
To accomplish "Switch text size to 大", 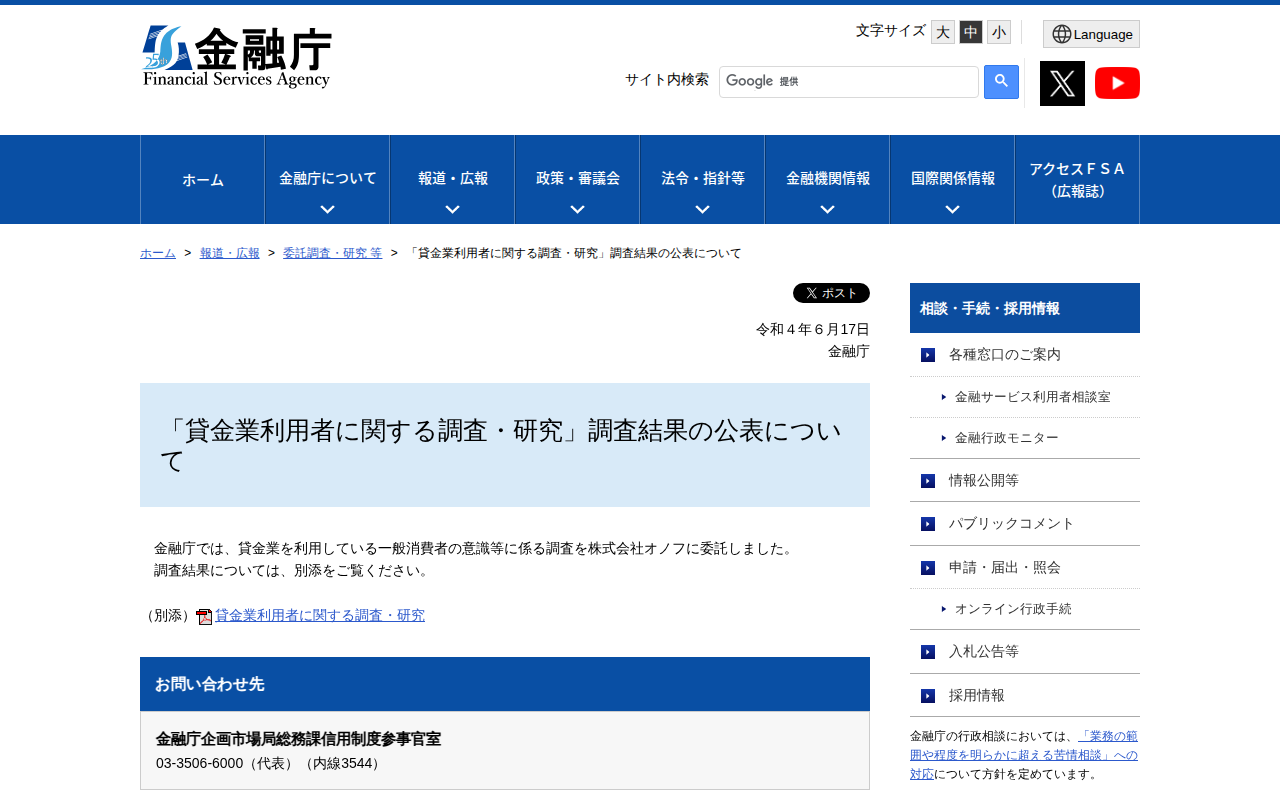I will [x=941, y=31].
